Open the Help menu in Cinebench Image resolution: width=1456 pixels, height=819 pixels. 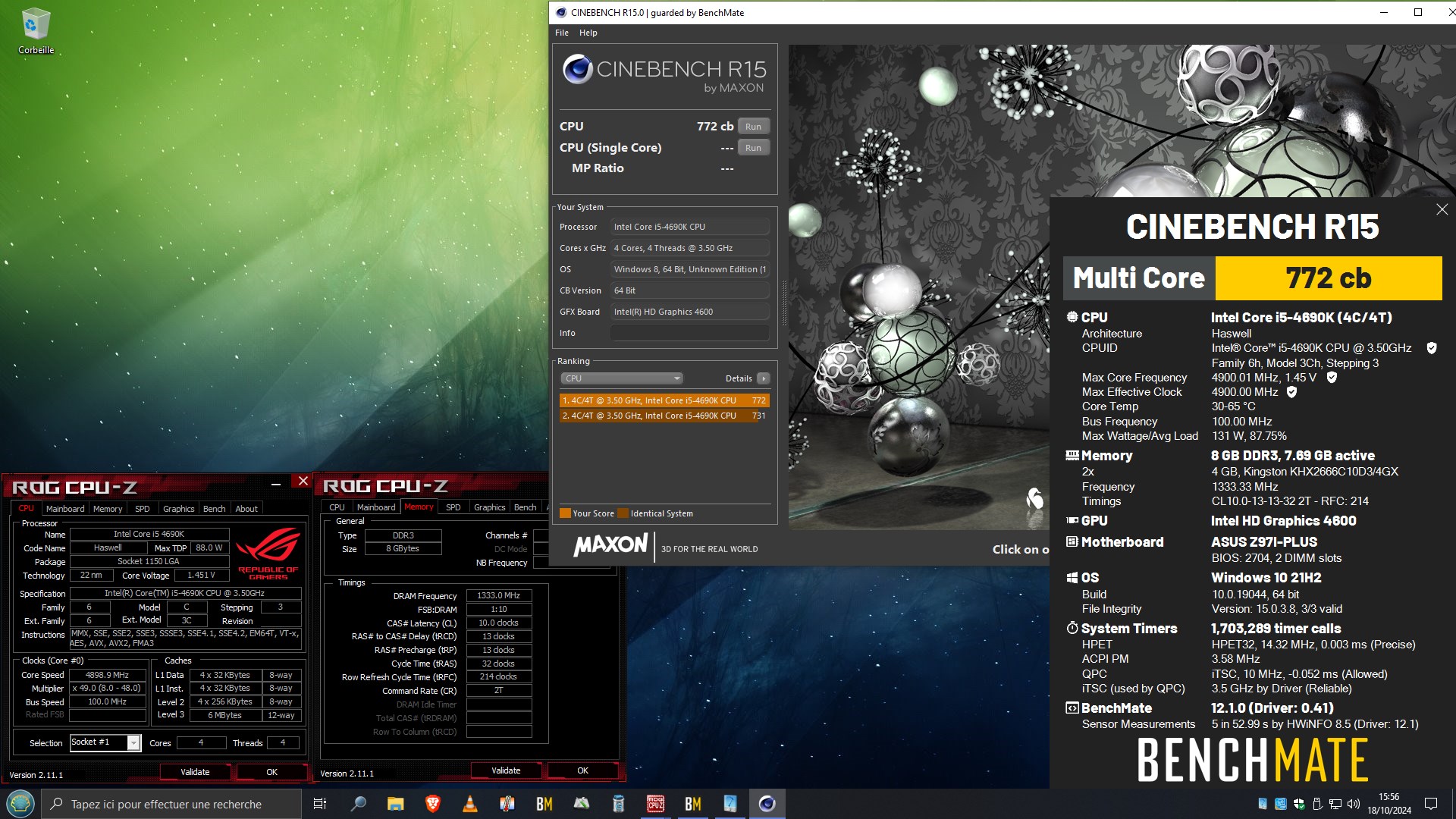point(588,33)
